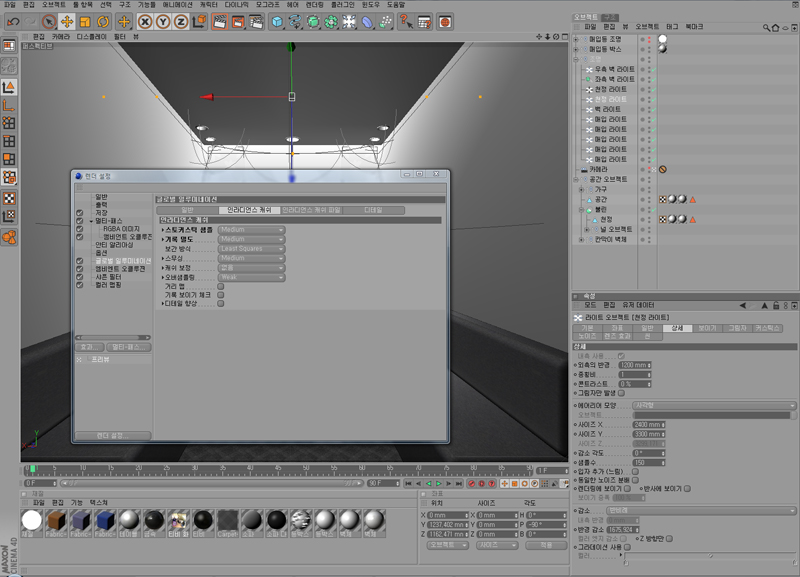The height and width of the screenshot is (577, 800).
Task: Click Render to Picture Viewer icon
Action: point(238,21)
